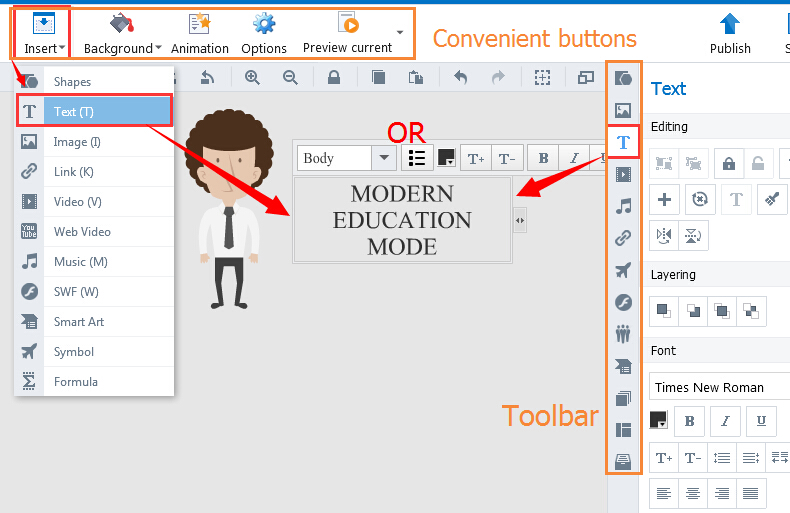
Task: Choose SWF (W) menu entry
Action: coord(94,292)
